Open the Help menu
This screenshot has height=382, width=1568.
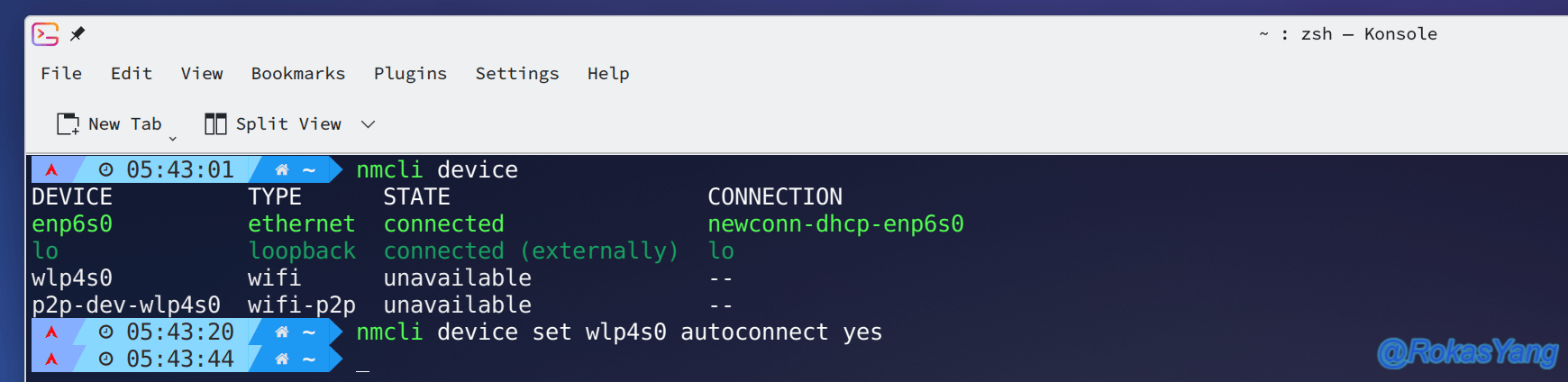(608, 74)
